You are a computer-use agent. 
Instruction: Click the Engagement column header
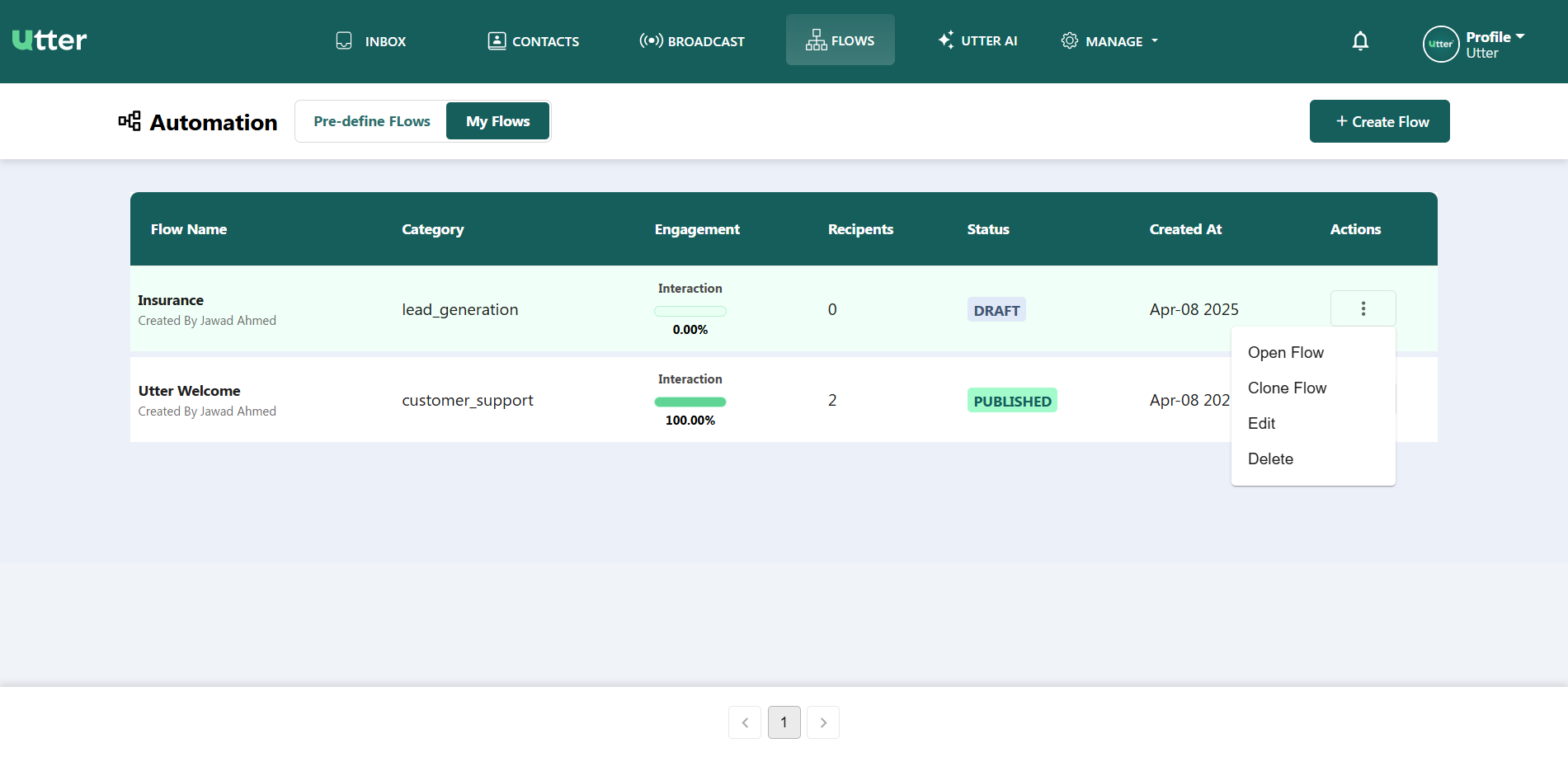tap(696, 229)
